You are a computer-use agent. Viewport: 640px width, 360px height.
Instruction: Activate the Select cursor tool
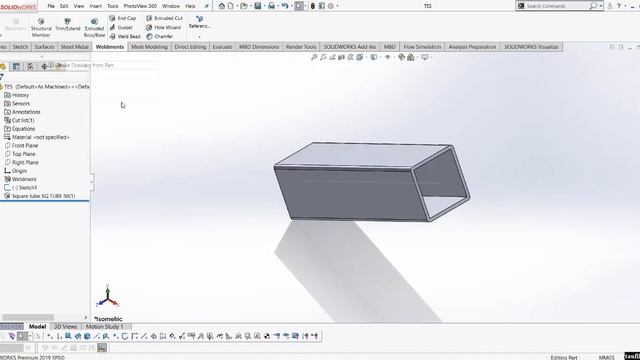tap(299, 6)
